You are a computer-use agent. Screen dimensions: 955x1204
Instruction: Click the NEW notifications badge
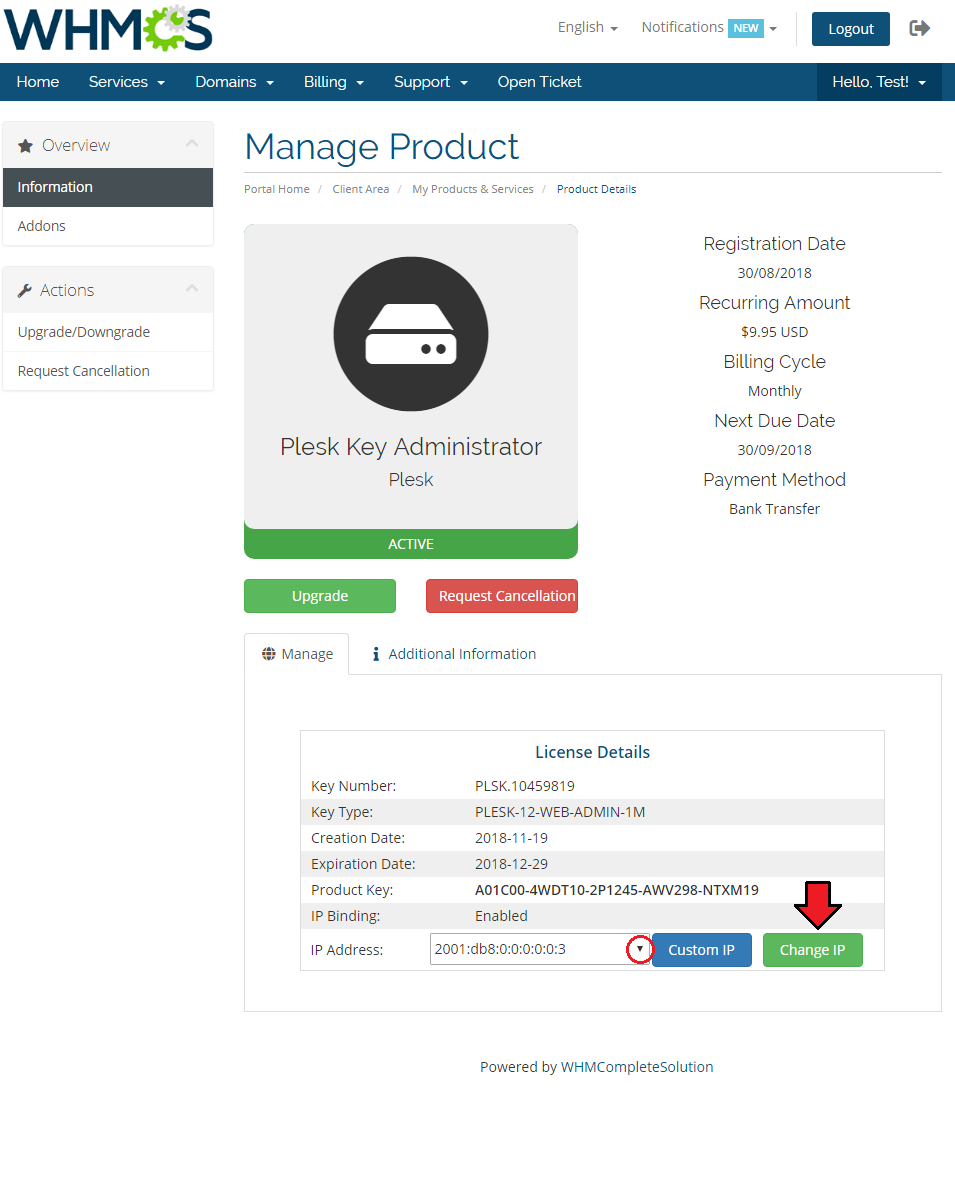(746, 28)
